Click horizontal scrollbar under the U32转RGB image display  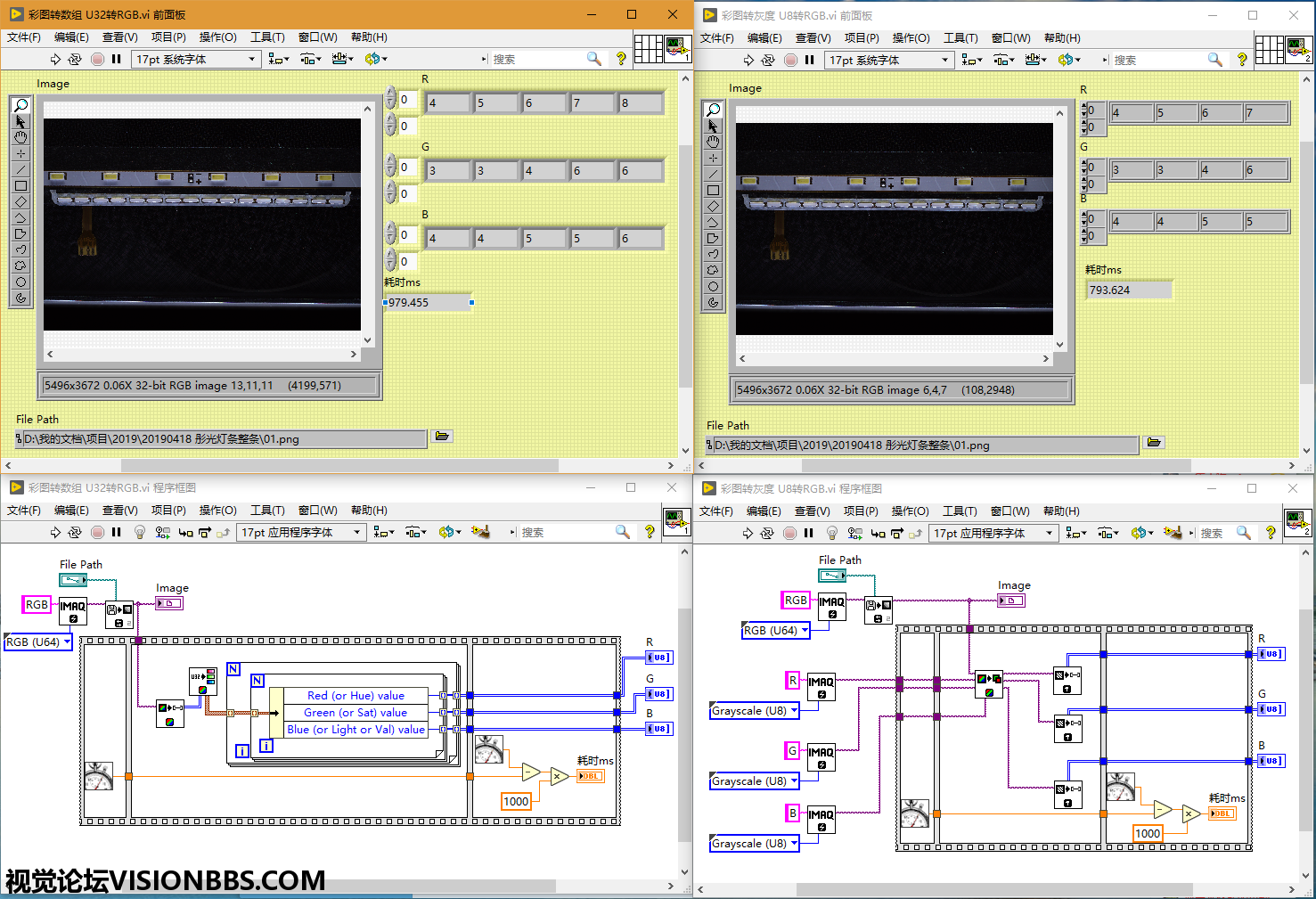(201, 354)
